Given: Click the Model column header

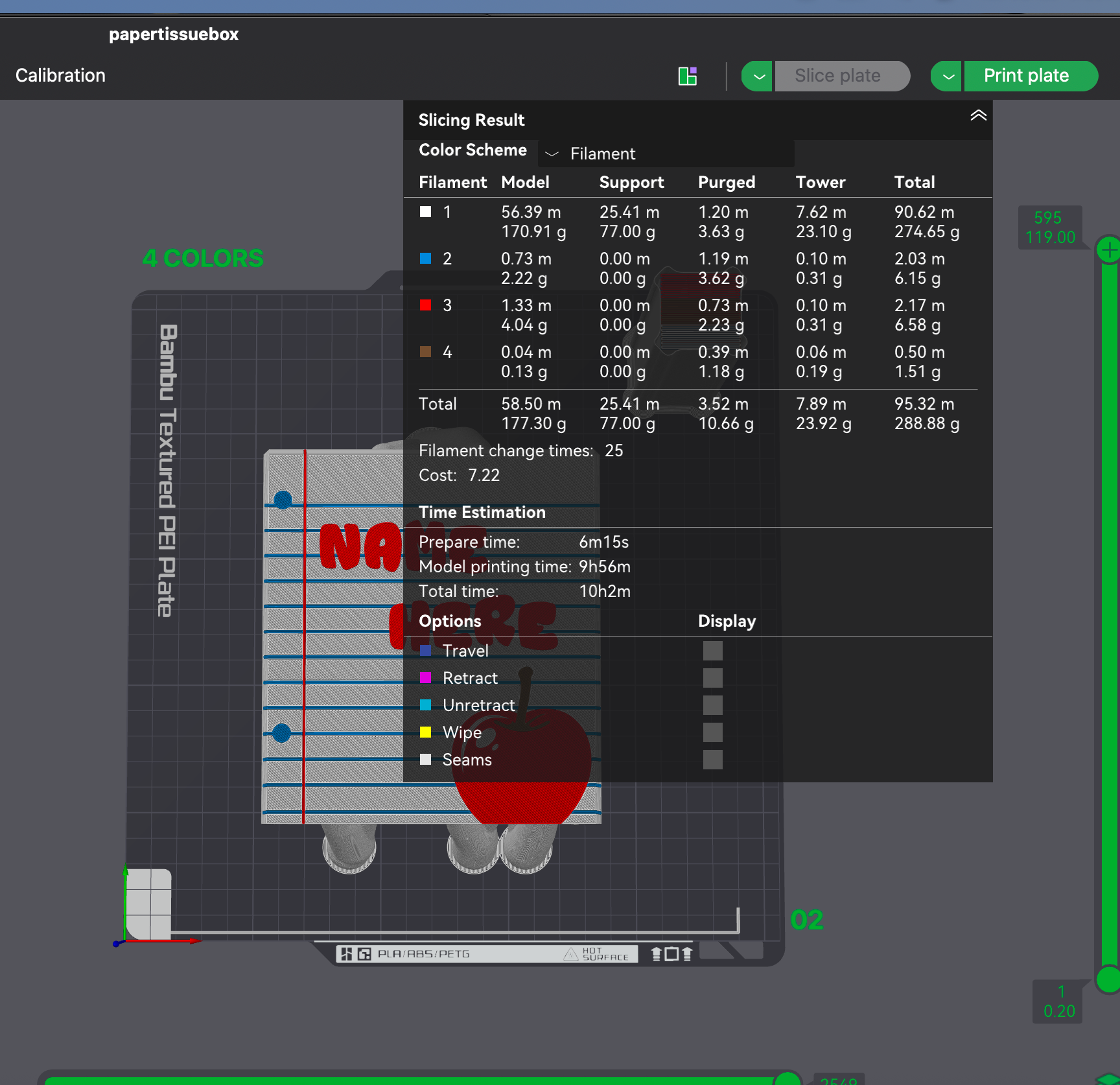Looking at the screenshot, I should pyautogui.click(x=525, y=182).
